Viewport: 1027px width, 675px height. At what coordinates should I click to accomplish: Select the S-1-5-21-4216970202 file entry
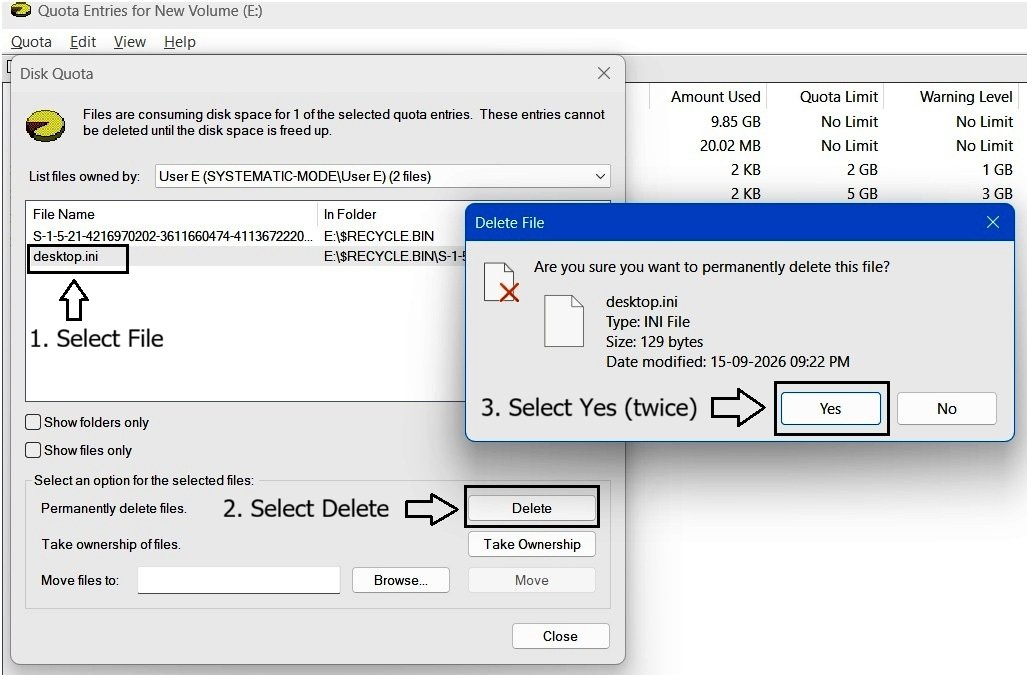[x=173, y=236]
